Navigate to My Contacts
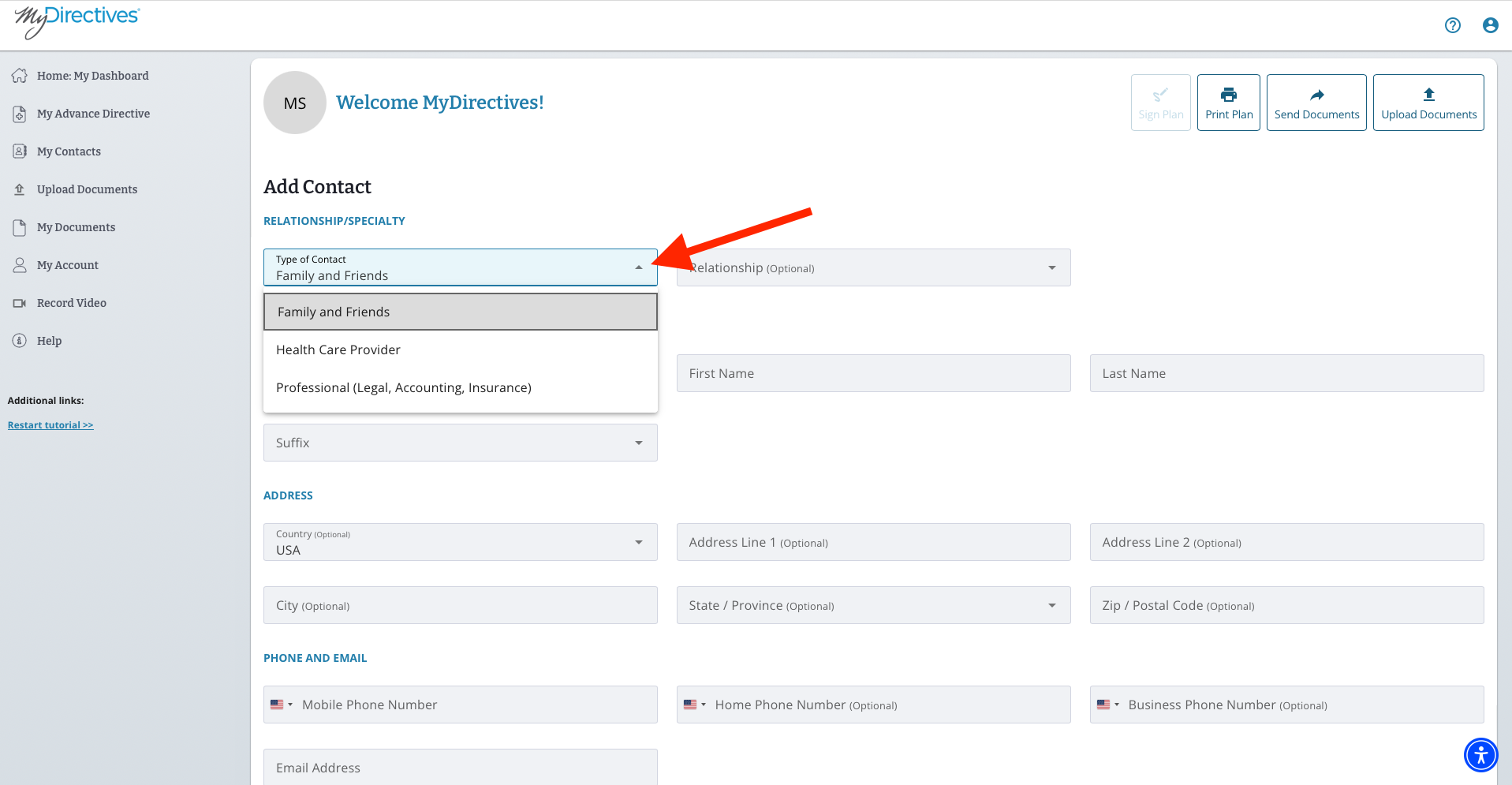This screenshot has height=785, width=1512. [x=69, y=151]
